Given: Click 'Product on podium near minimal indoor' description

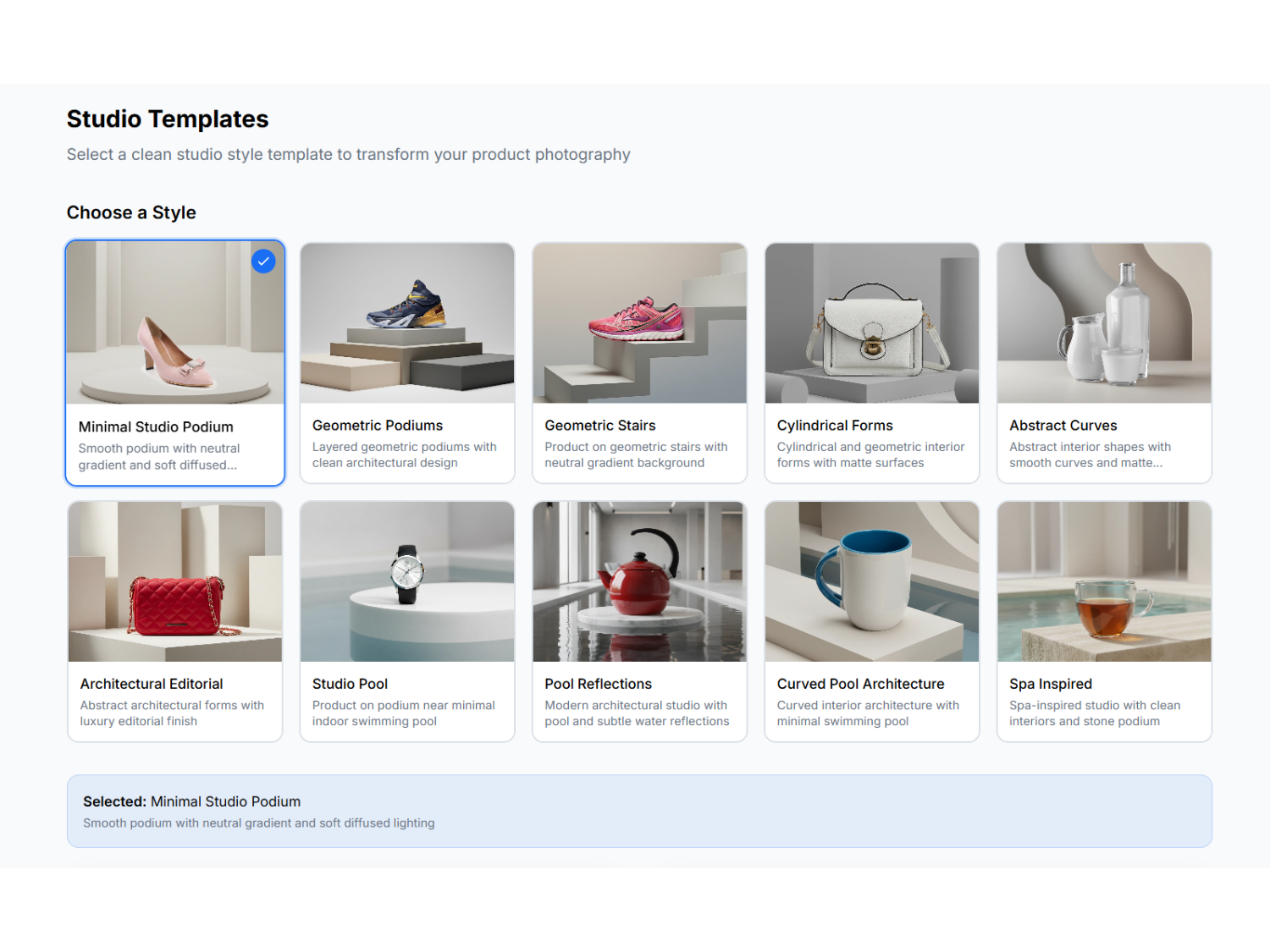Looking at the screenshot, I should pyautogui.click(x=403, y=713).
